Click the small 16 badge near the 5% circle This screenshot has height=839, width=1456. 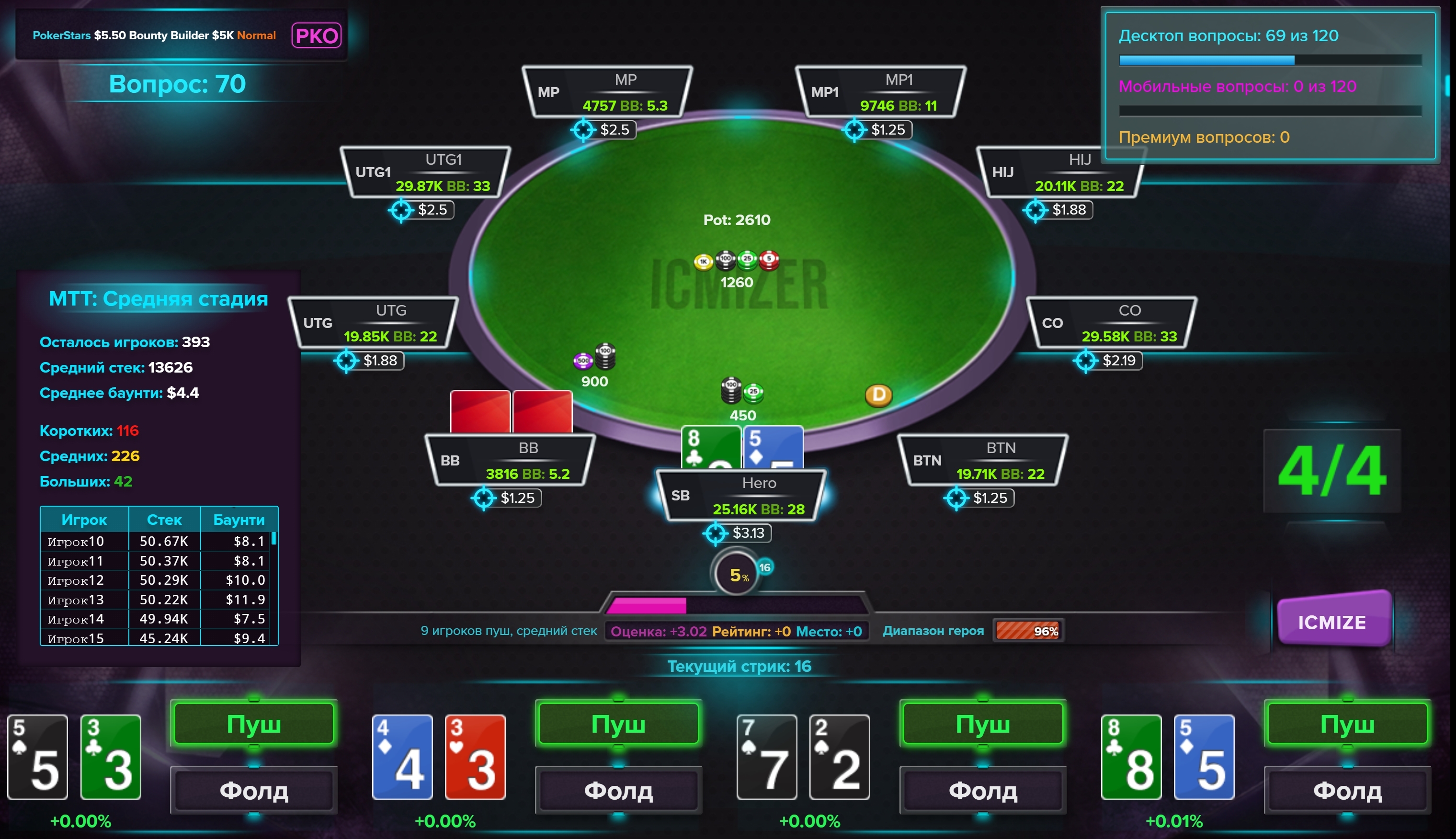coord(764,567)
